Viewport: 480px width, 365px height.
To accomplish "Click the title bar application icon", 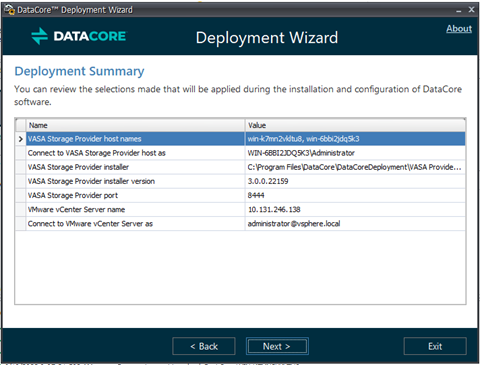I will [9, 10].
